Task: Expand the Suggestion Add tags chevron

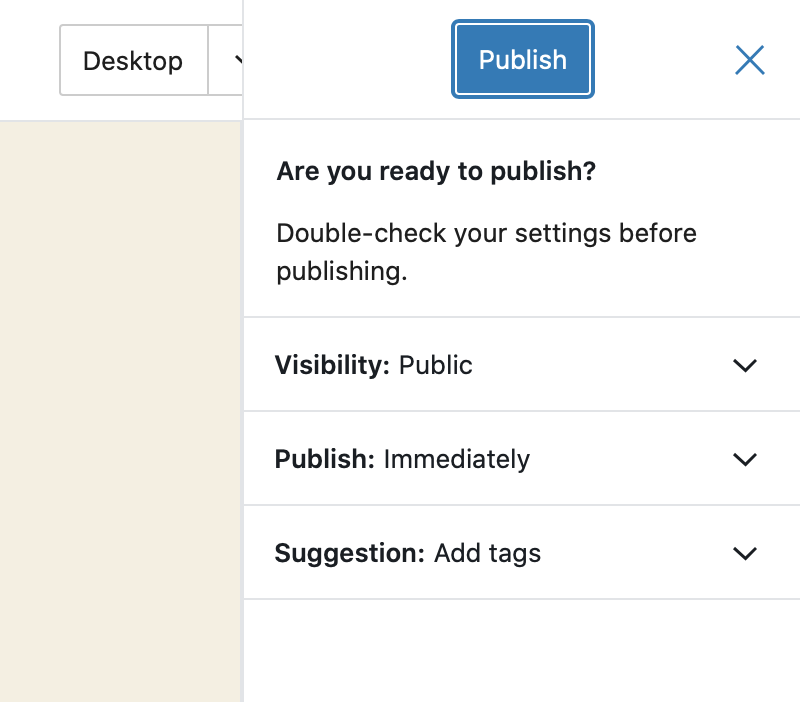Action: pyautogui.click(x=744, y=553)
